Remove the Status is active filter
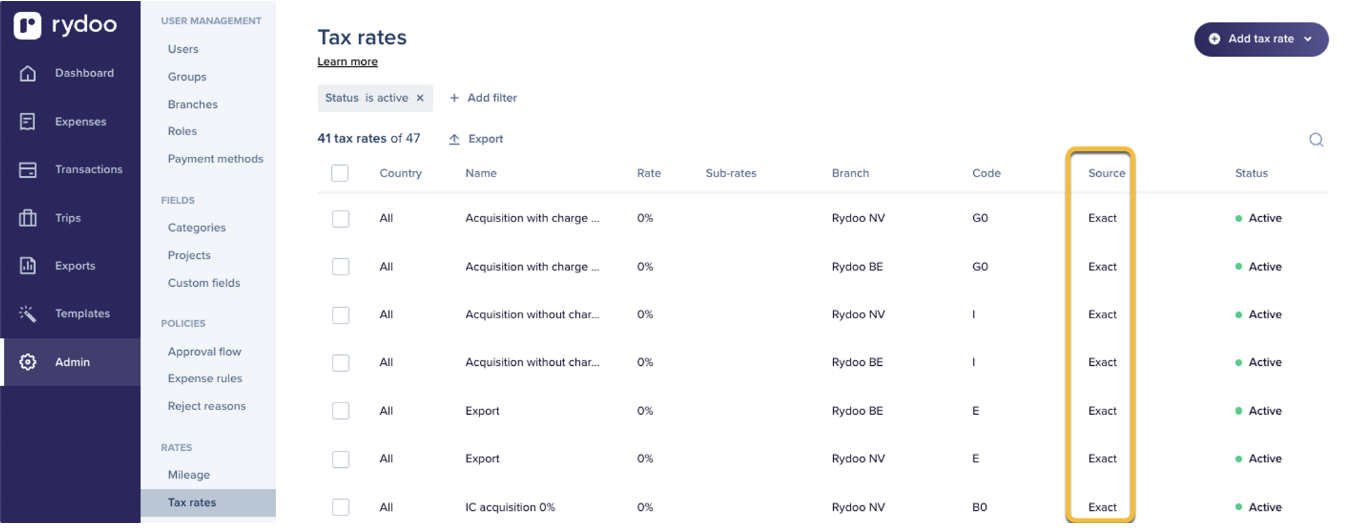 (x=420, y=98)
